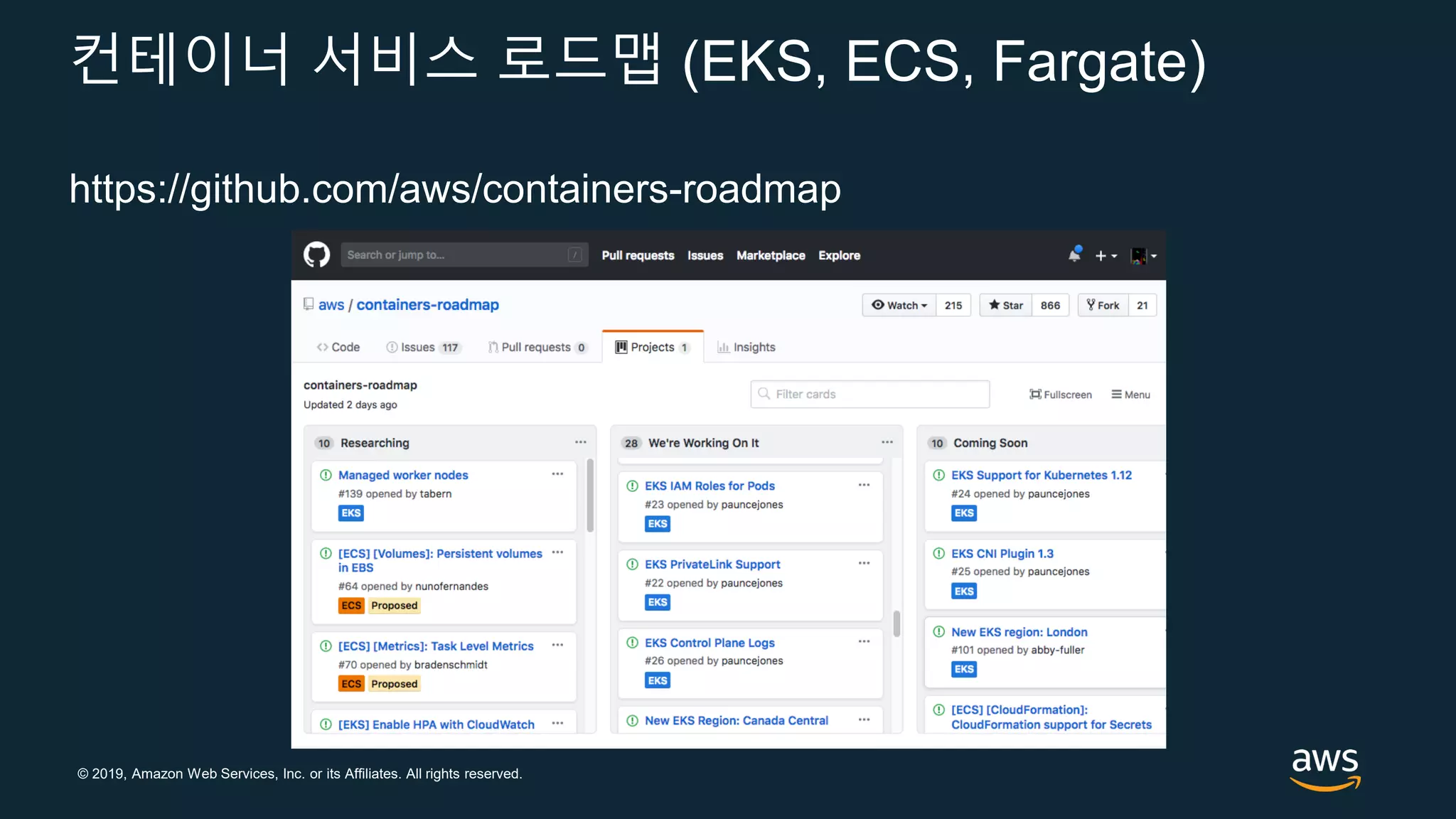The height and width of the screenshot is (819, 1456).
Task: Open EKS IAM Roles for Pods issue
Action: 710,486
